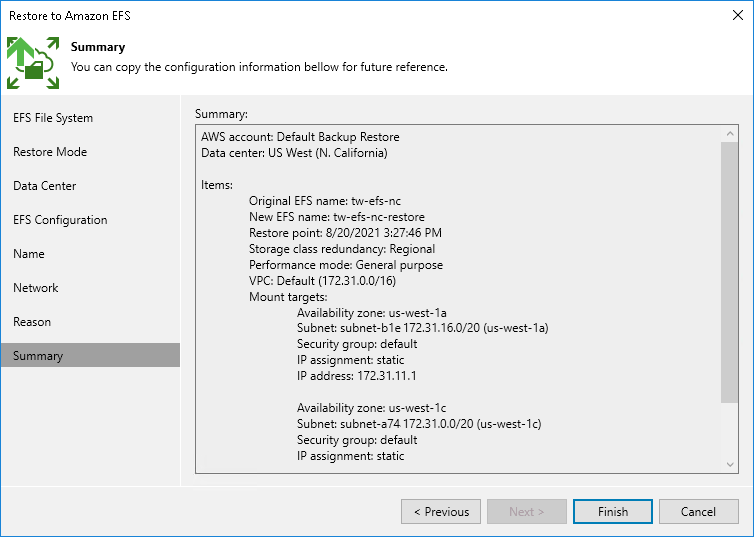
Task: Click the Previous button
Action: point(441,512)
